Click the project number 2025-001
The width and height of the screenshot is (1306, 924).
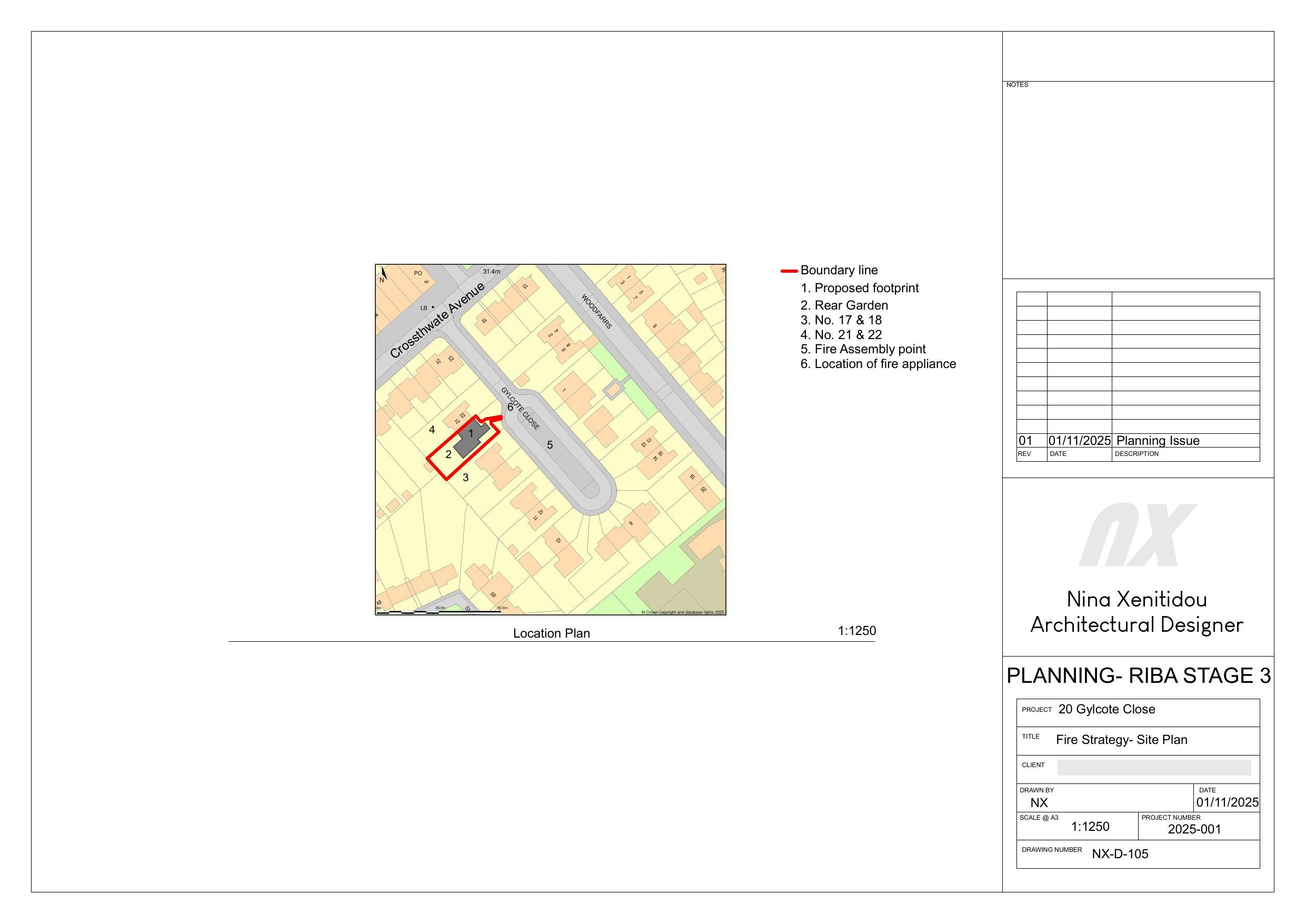(x=1194, y=830)
